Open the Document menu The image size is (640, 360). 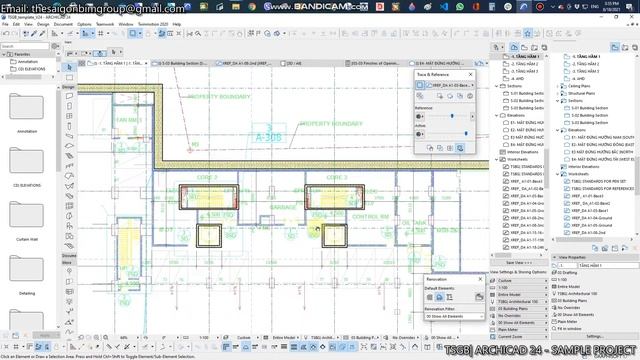pos(63,24)
